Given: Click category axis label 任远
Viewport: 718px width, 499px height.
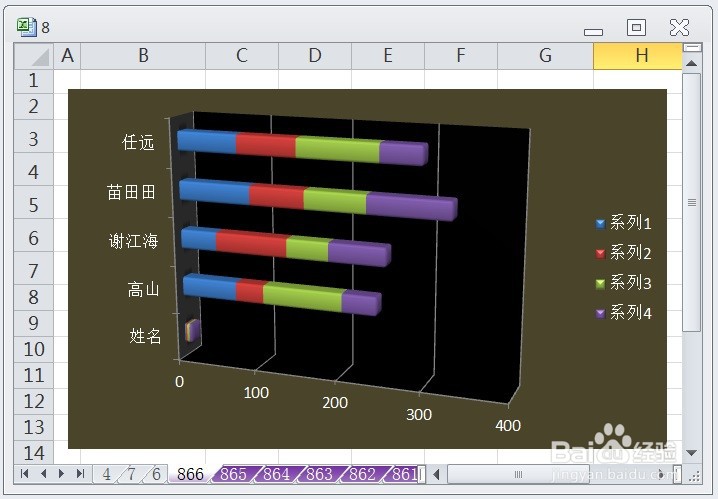Looking at the screenshot, I should coord(138,142).
